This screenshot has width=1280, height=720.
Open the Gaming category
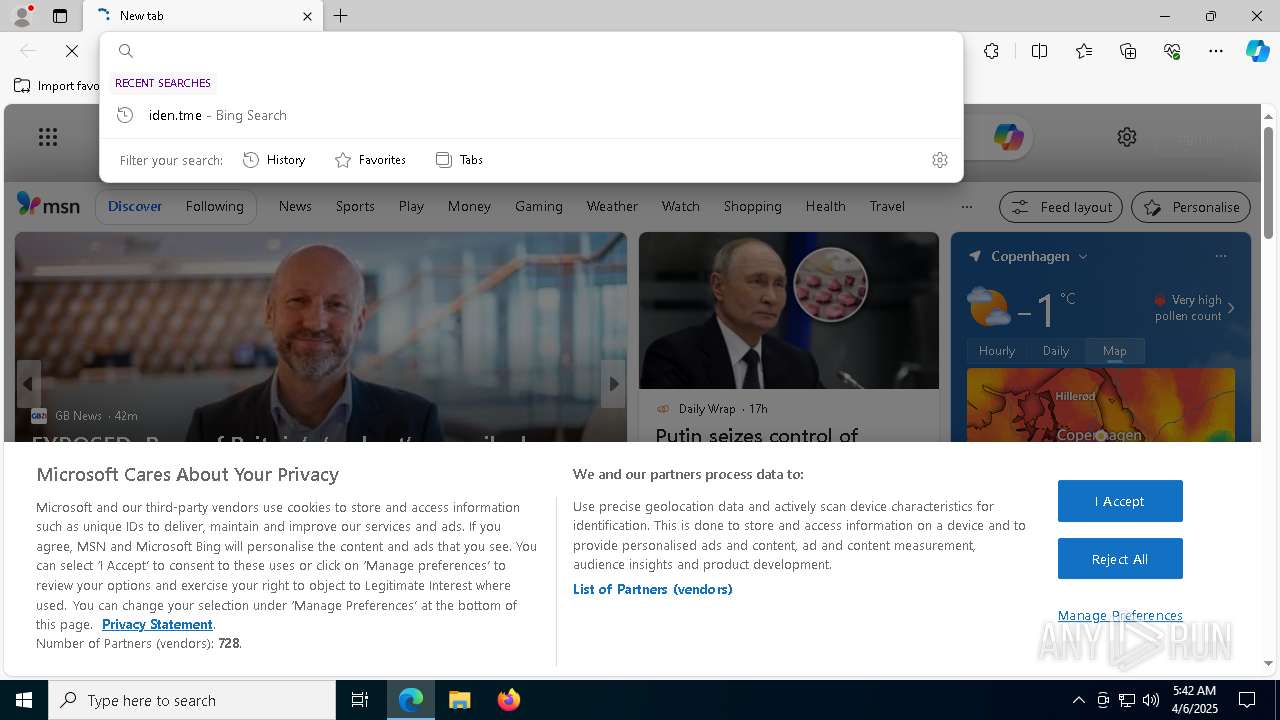pyautogui.click(x=539, y=206)
